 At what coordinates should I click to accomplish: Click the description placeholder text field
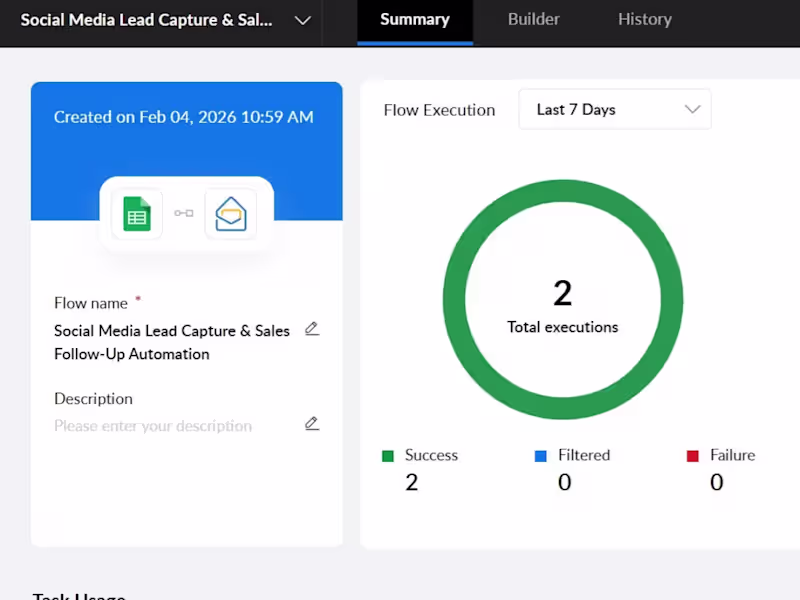(152, 425)
